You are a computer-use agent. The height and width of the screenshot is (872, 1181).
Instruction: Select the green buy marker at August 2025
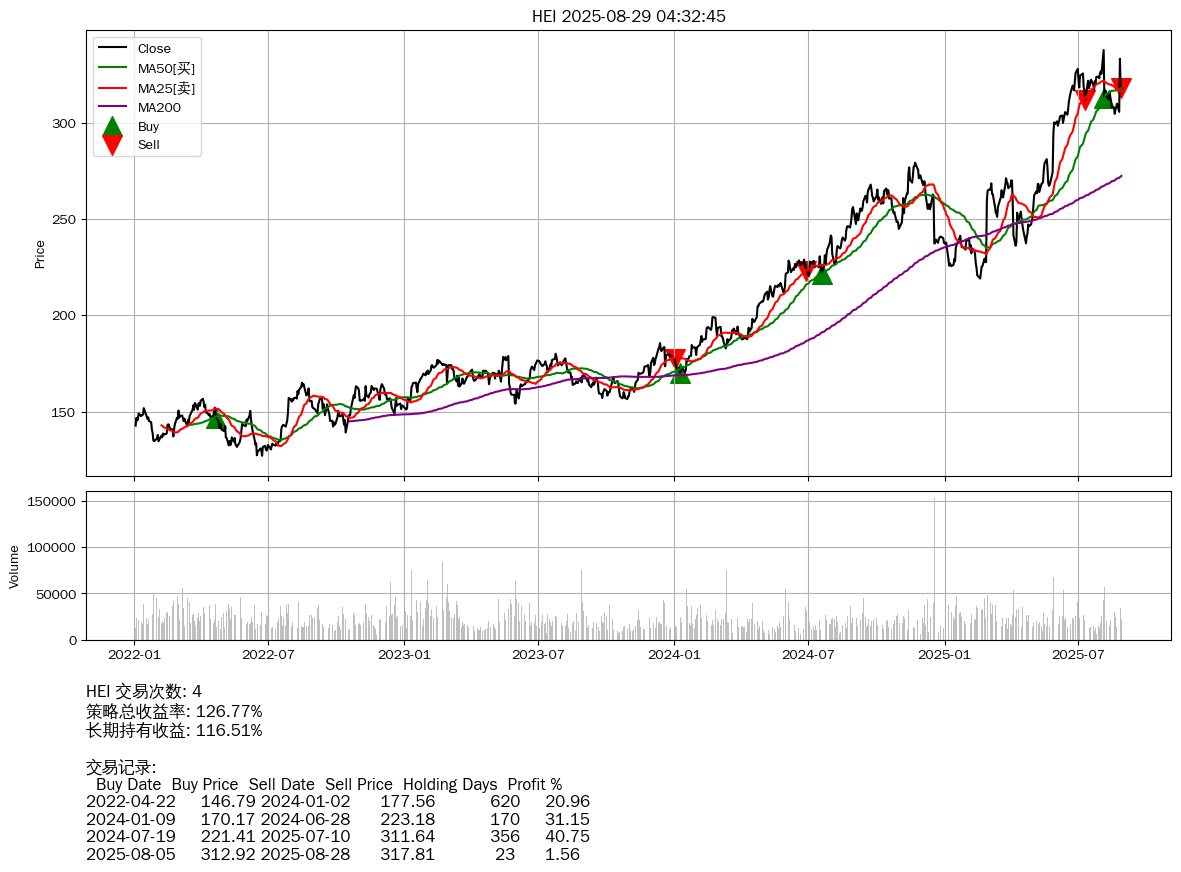click(1104, 98)
